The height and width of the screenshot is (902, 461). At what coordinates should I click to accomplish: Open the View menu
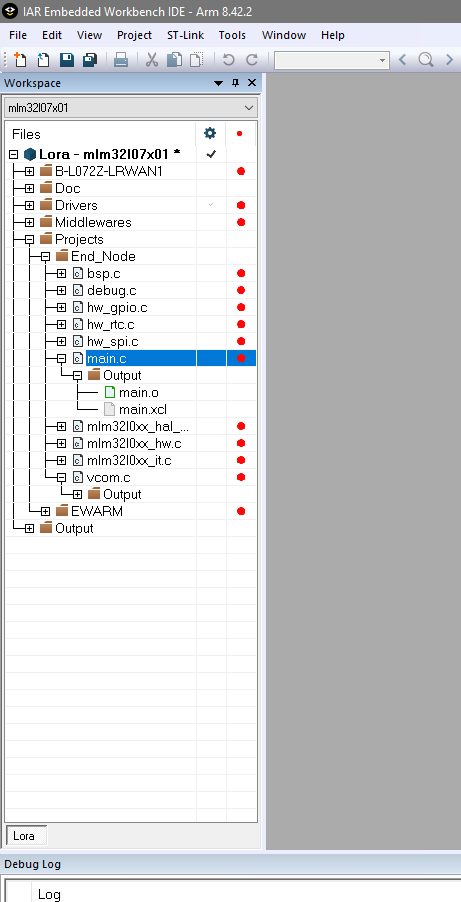(89, 35)
